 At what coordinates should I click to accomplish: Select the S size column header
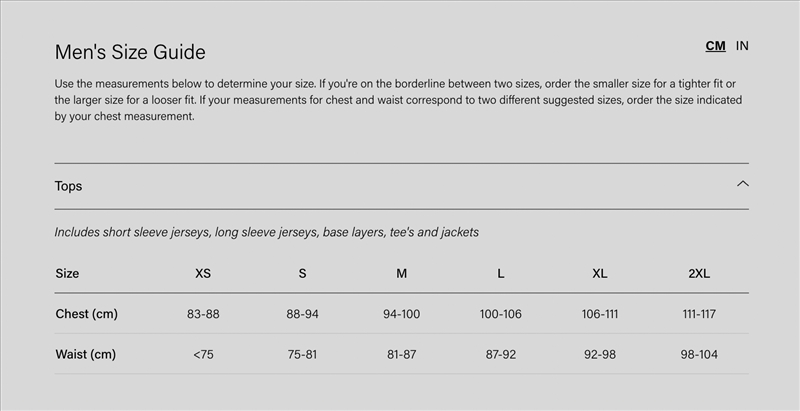point(302,273)
